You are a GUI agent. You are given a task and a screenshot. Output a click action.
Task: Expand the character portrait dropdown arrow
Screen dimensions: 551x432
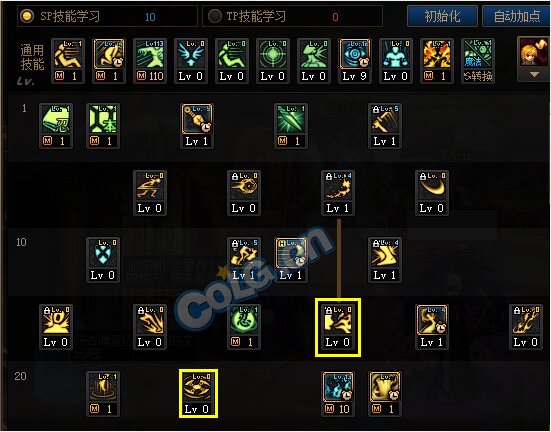(534, 75)
